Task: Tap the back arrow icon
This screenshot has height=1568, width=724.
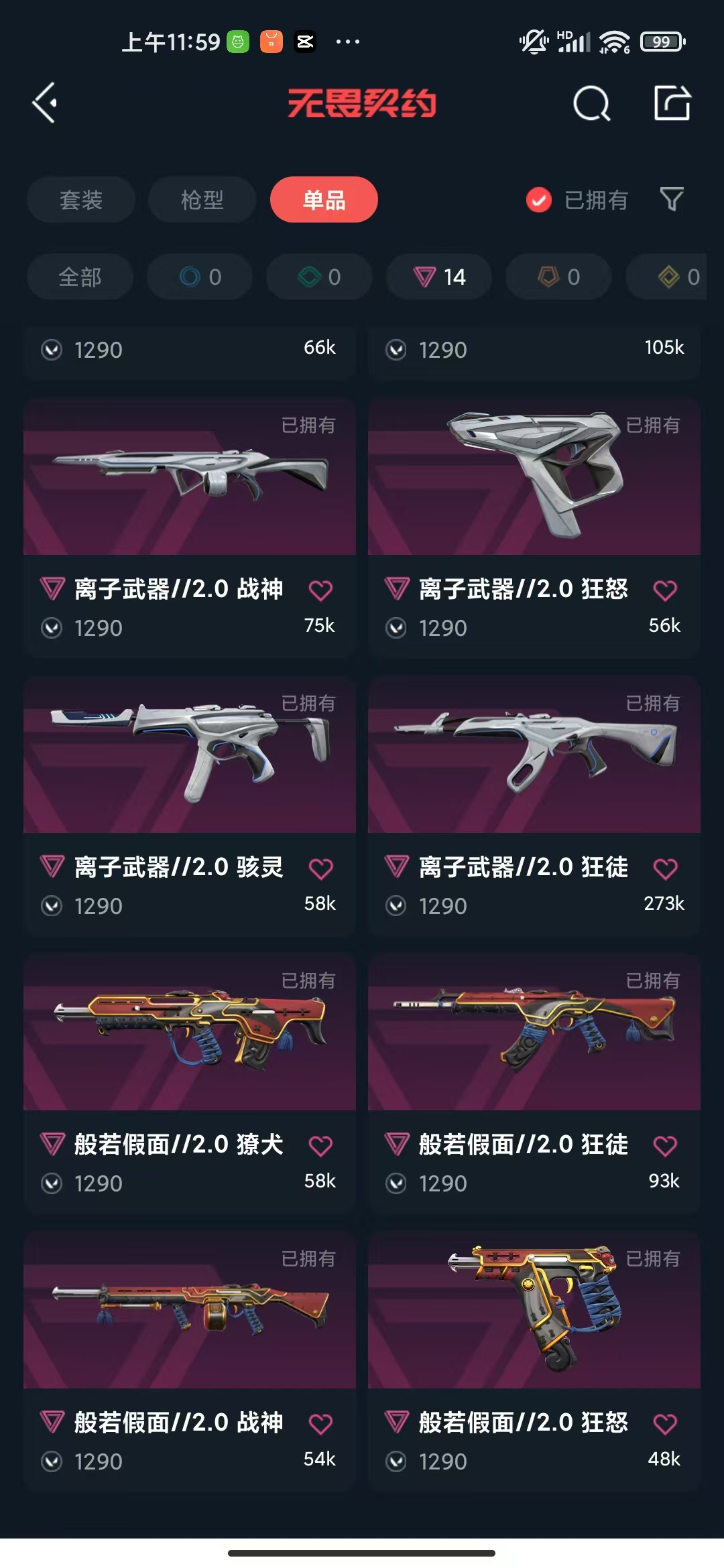Action: (x=45, y=103)
